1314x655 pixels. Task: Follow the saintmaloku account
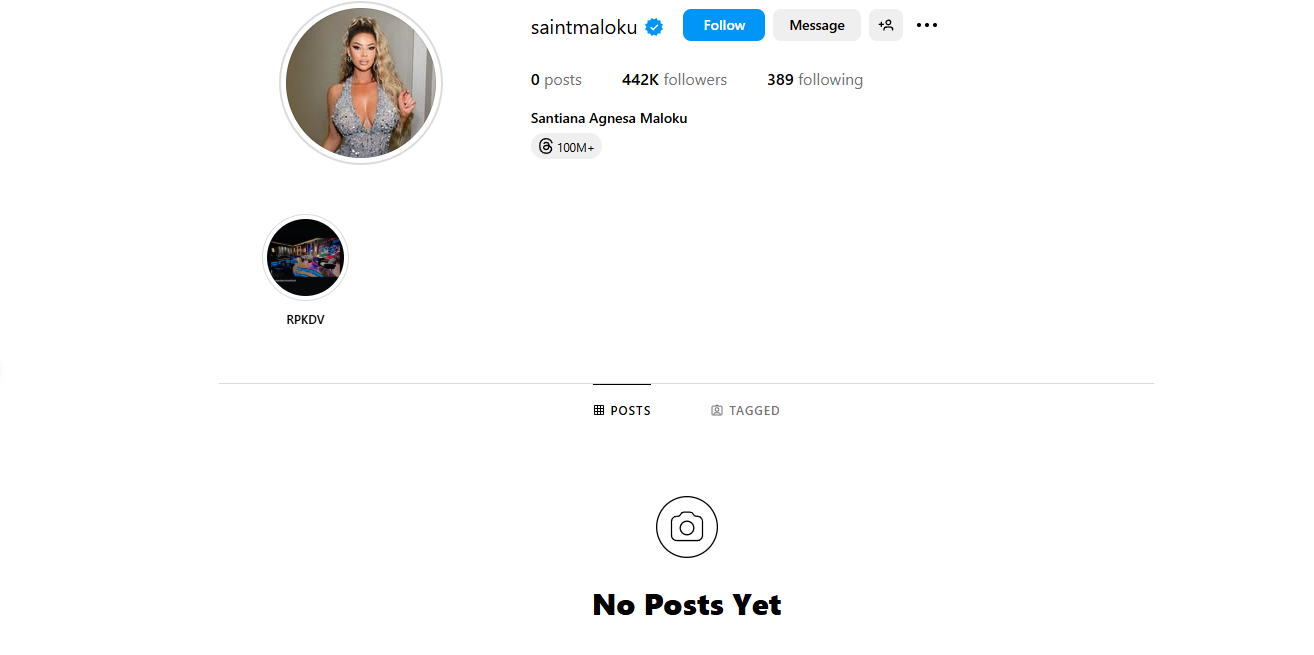(724, 25)
